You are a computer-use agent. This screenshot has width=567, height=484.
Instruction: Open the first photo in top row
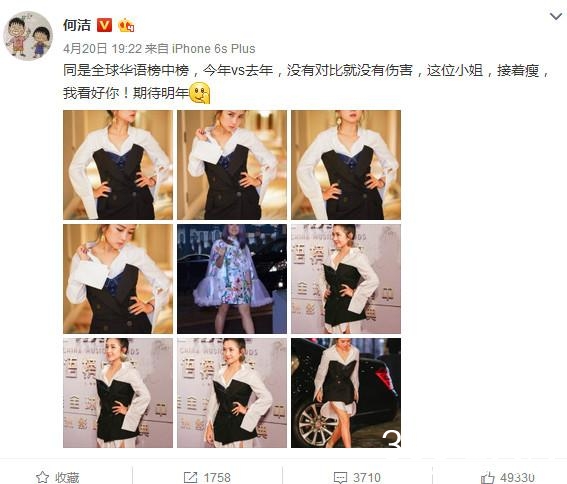click(118, 165)
